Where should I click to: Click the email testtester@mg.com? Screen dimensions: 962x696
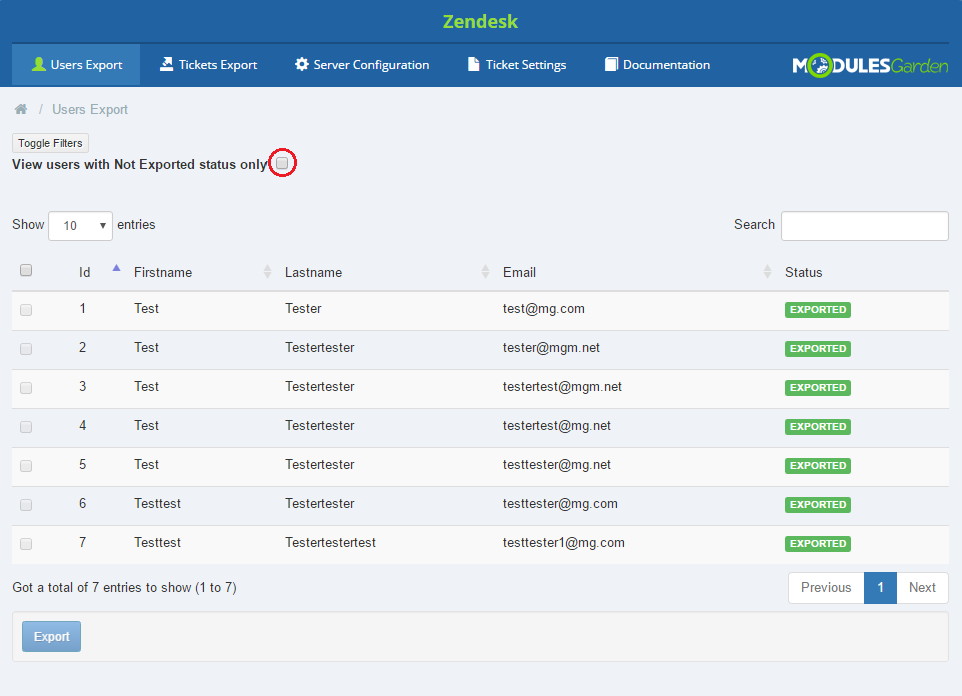(560, 503)
